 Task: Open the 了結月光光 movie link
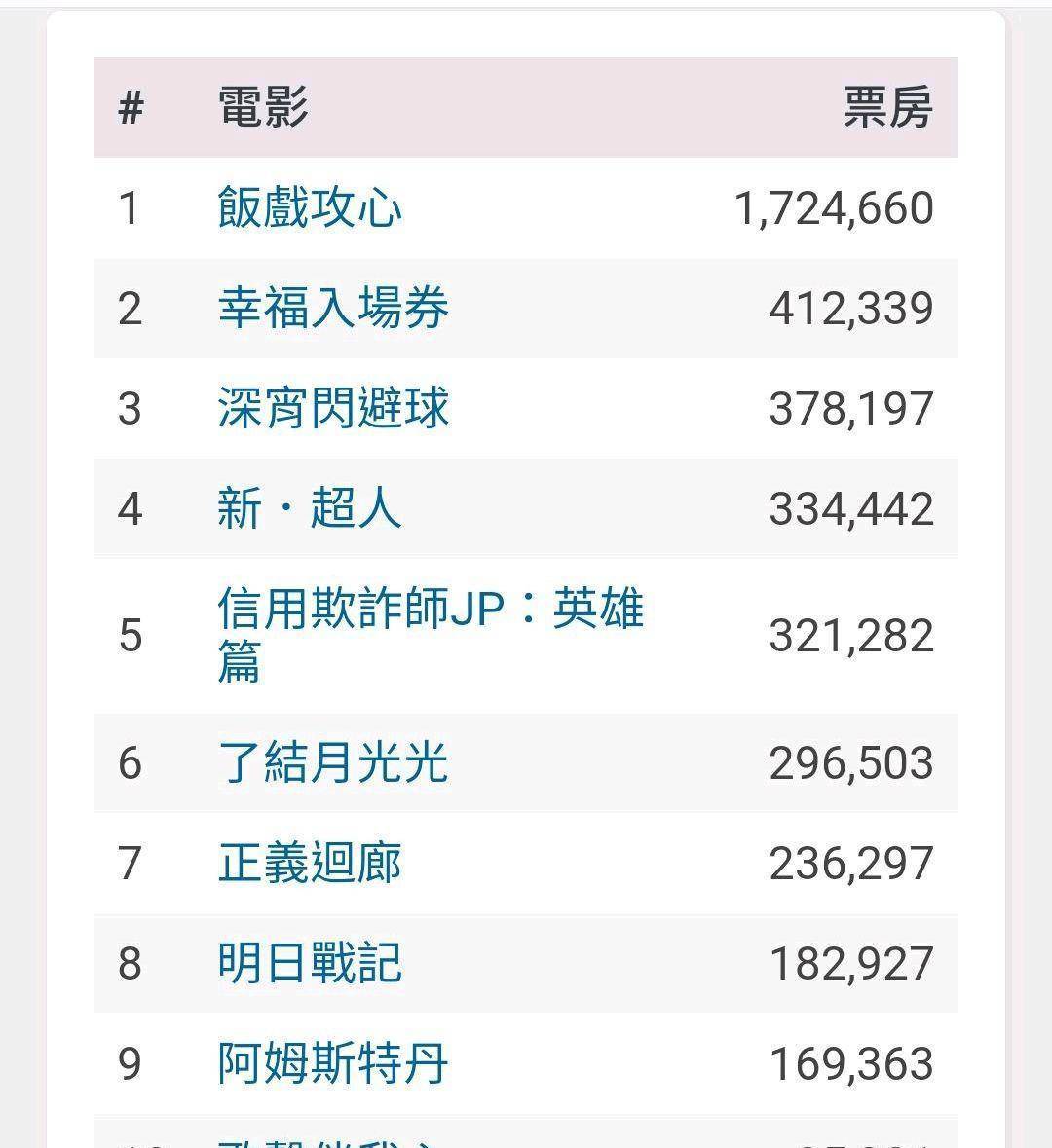tap(333, 762)
